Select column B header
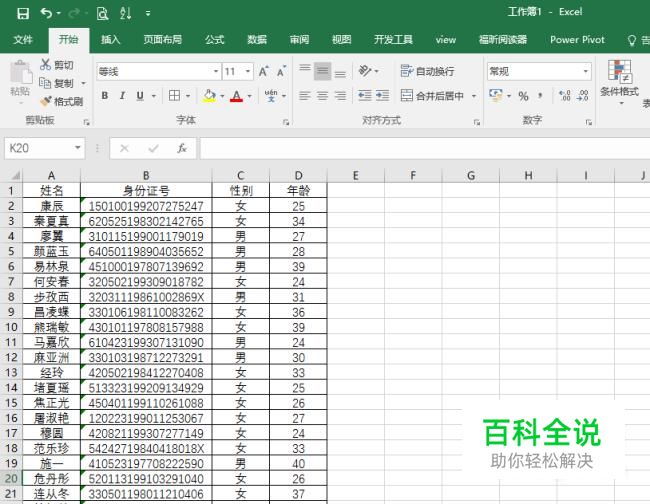Image resolution: width=650 pixels, height=504 pixels. coord(146,175)
